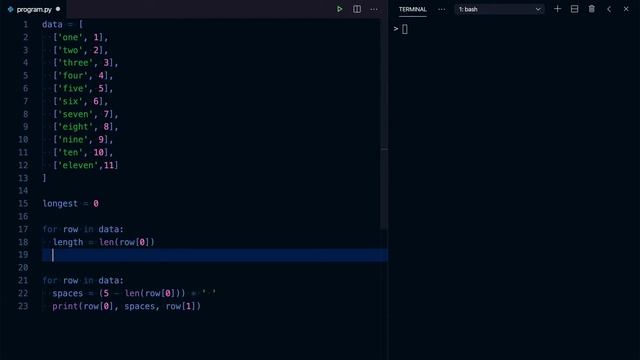Click the editor vertical scrollbar
640x360 pixels.
(x=384, y=124)
